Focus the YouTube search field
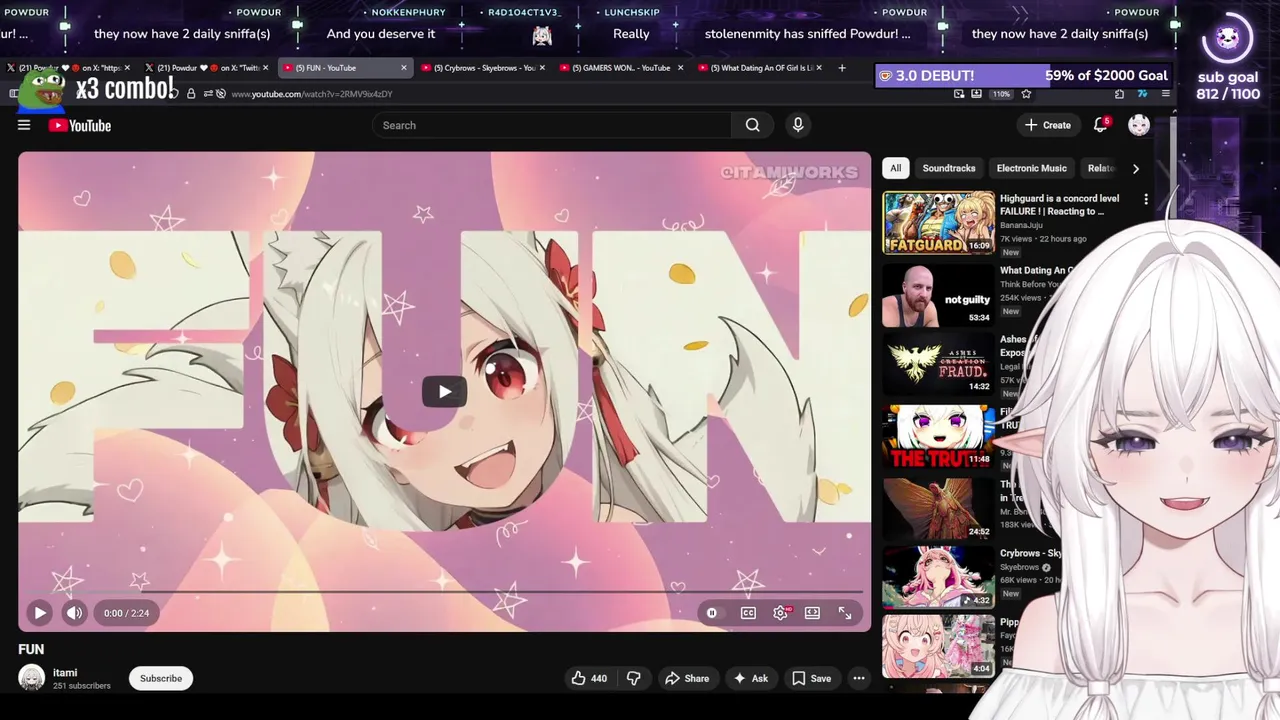The image size is (1280, 720). (552, 125)
